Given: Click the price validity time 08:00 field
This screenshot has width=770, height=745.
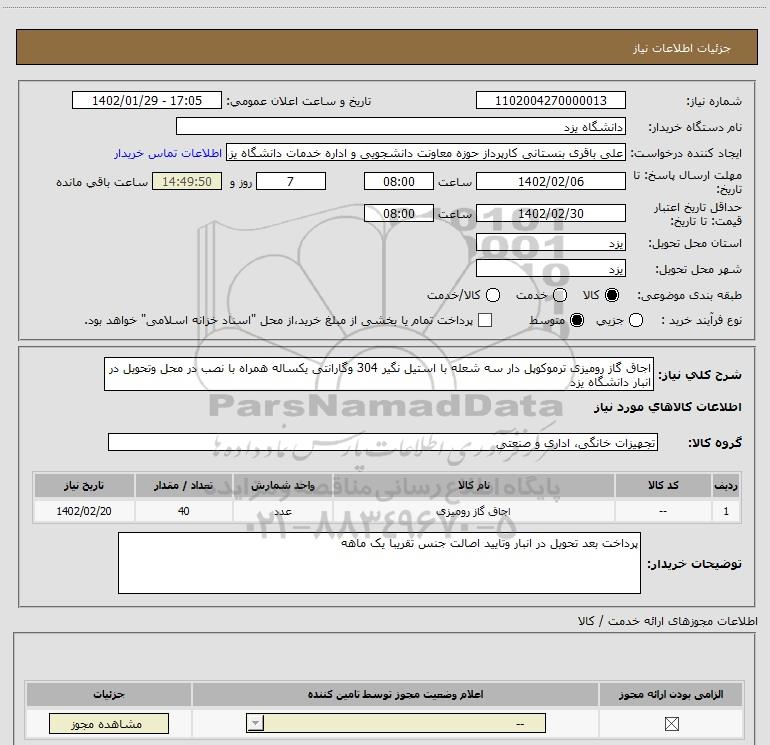Looking at the screenshot, I should click(x=399, y=213).
